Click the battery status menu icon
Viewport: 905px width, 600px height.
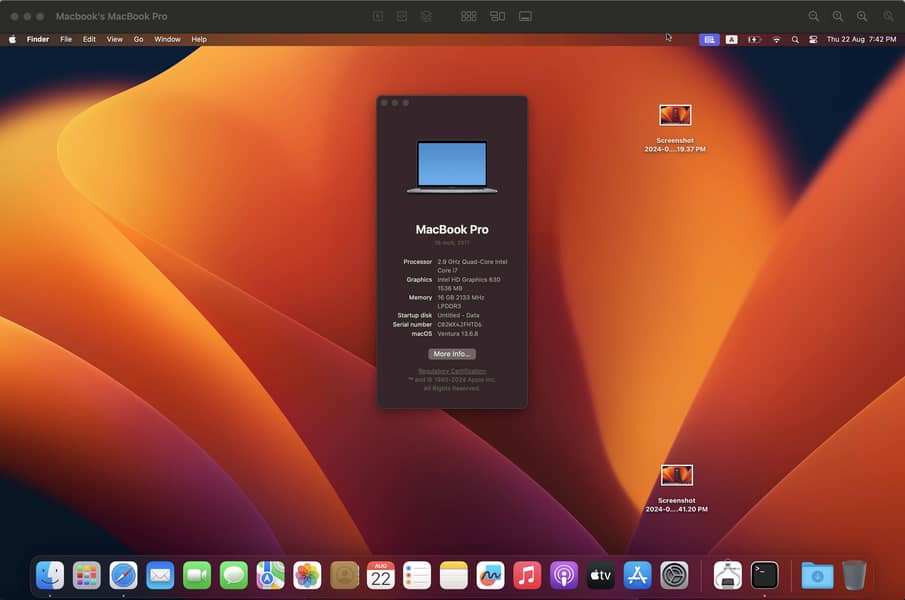pos(753,40)
